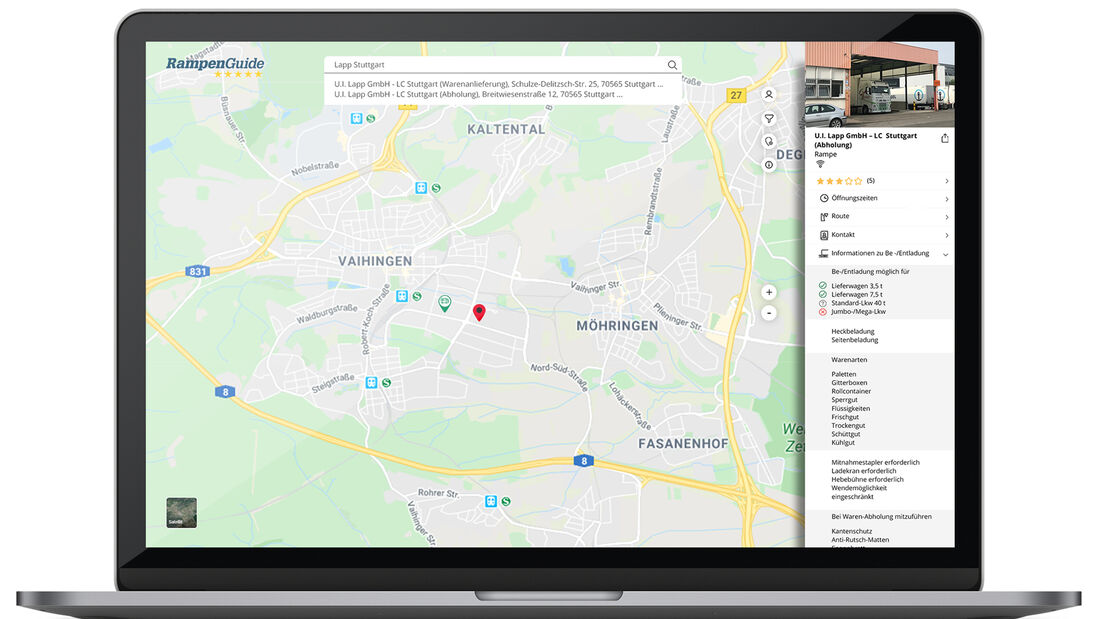
Task: Open the filter funnel icon
Action: pyautogui.click(x=769, y=118)
